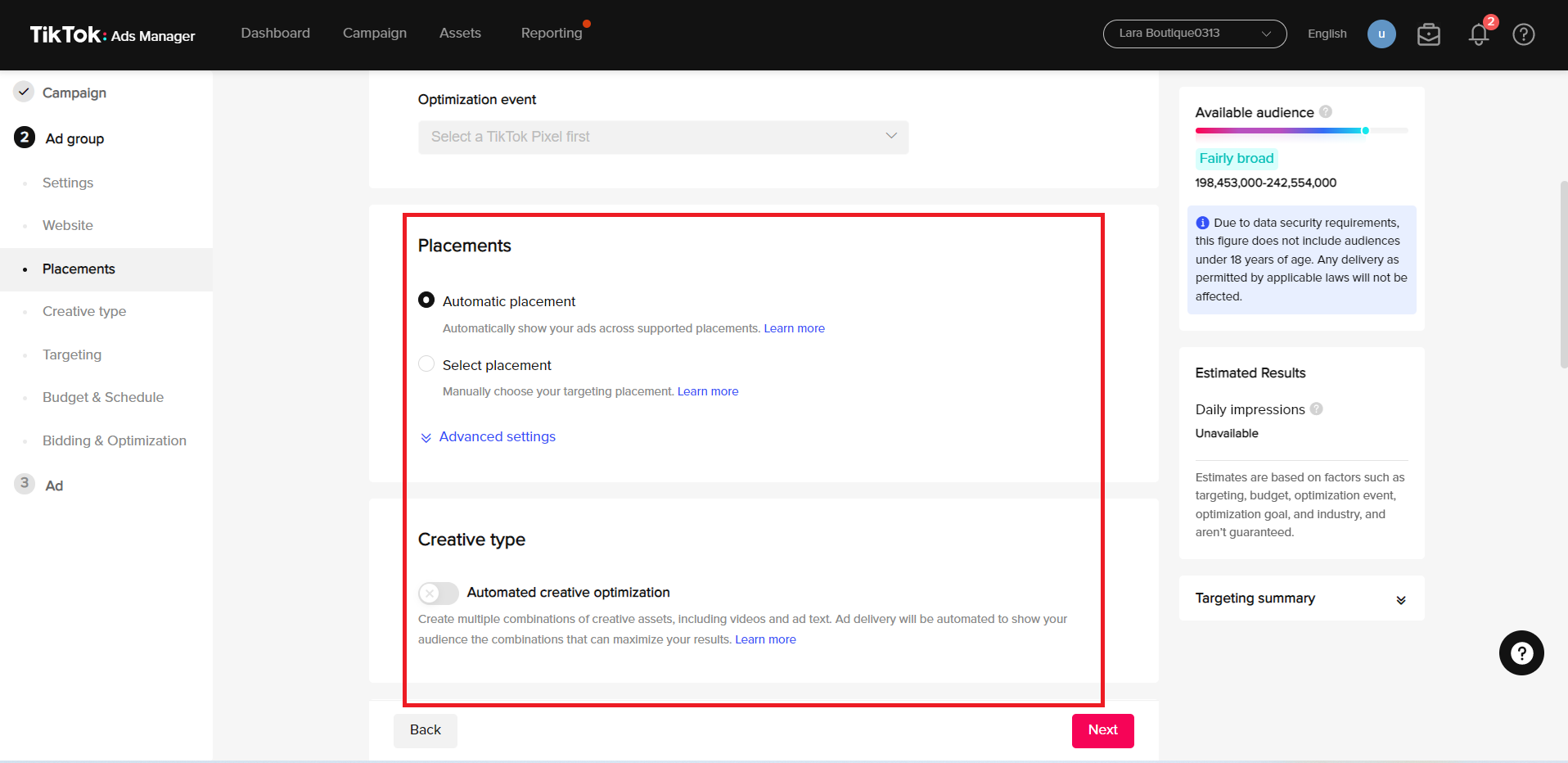Open the floating help button at bottom right
Image resolution: width=1568 pixels, height=763 pixels.
pos(1521,652)
